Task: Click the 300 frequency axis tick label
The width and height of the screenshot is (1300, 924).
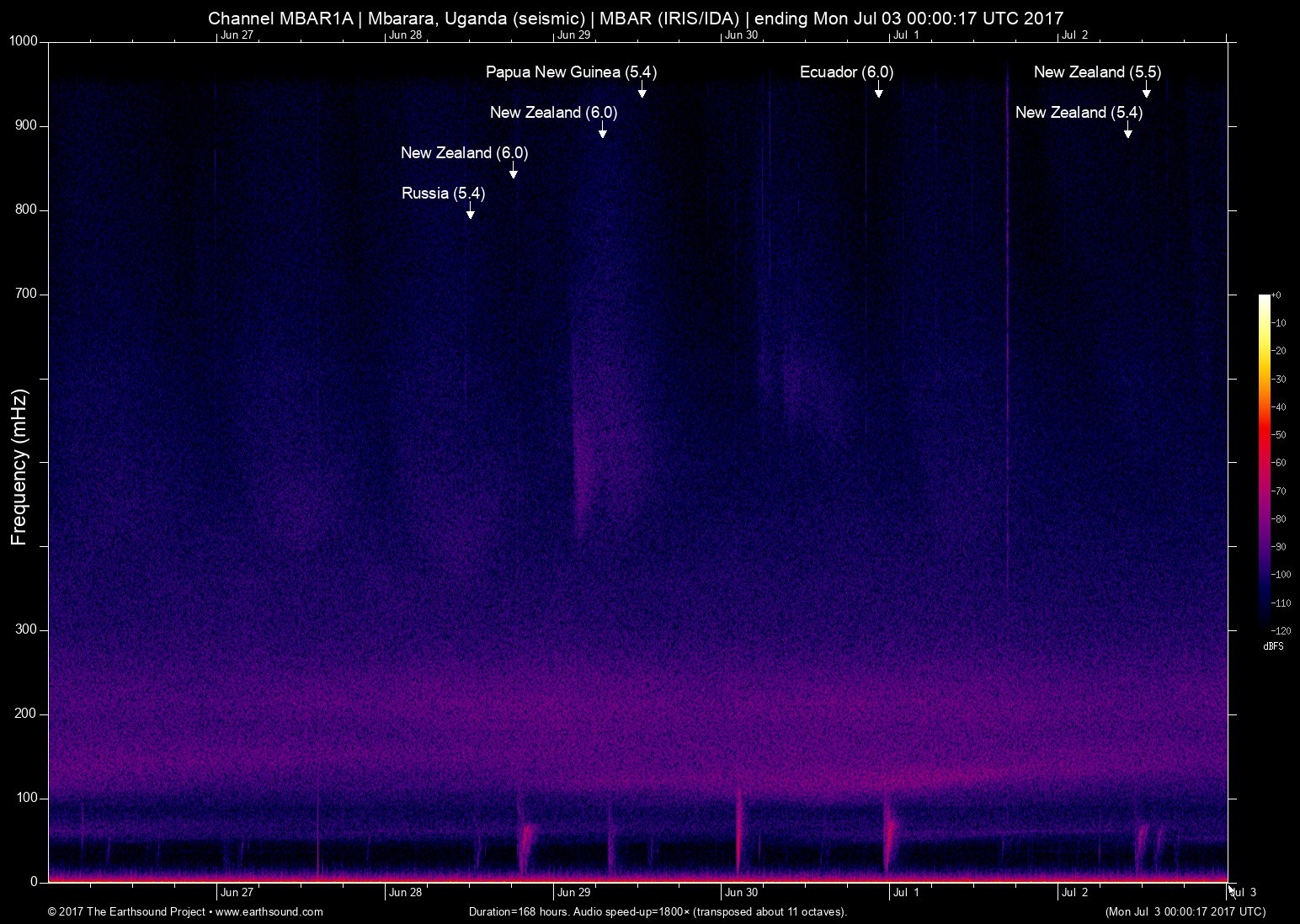Action: click(x=27, y=629)
